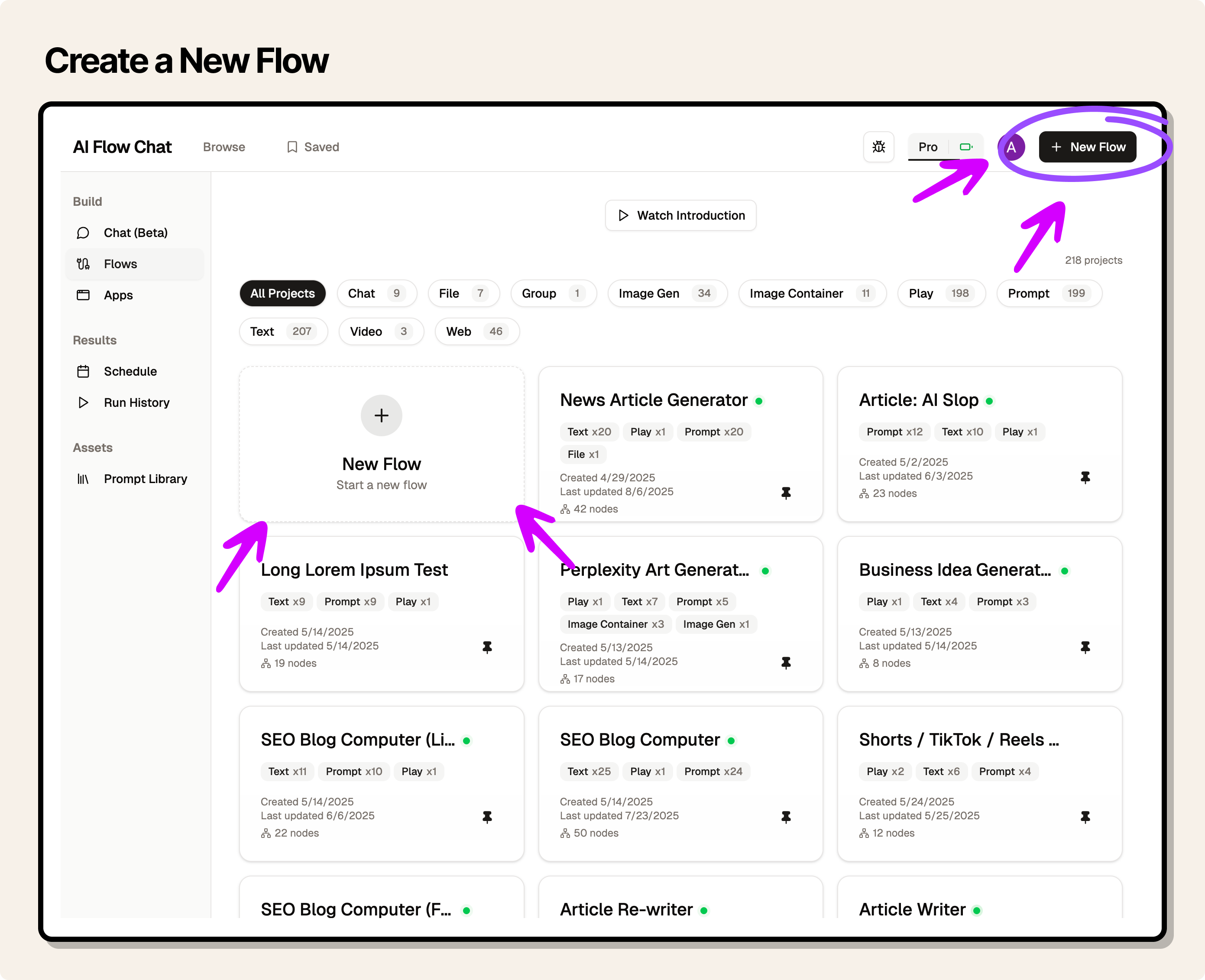The width and height of the screenshot is (1205, 980).
Task: Open Apps in sidebar
Action: [134, 295]
